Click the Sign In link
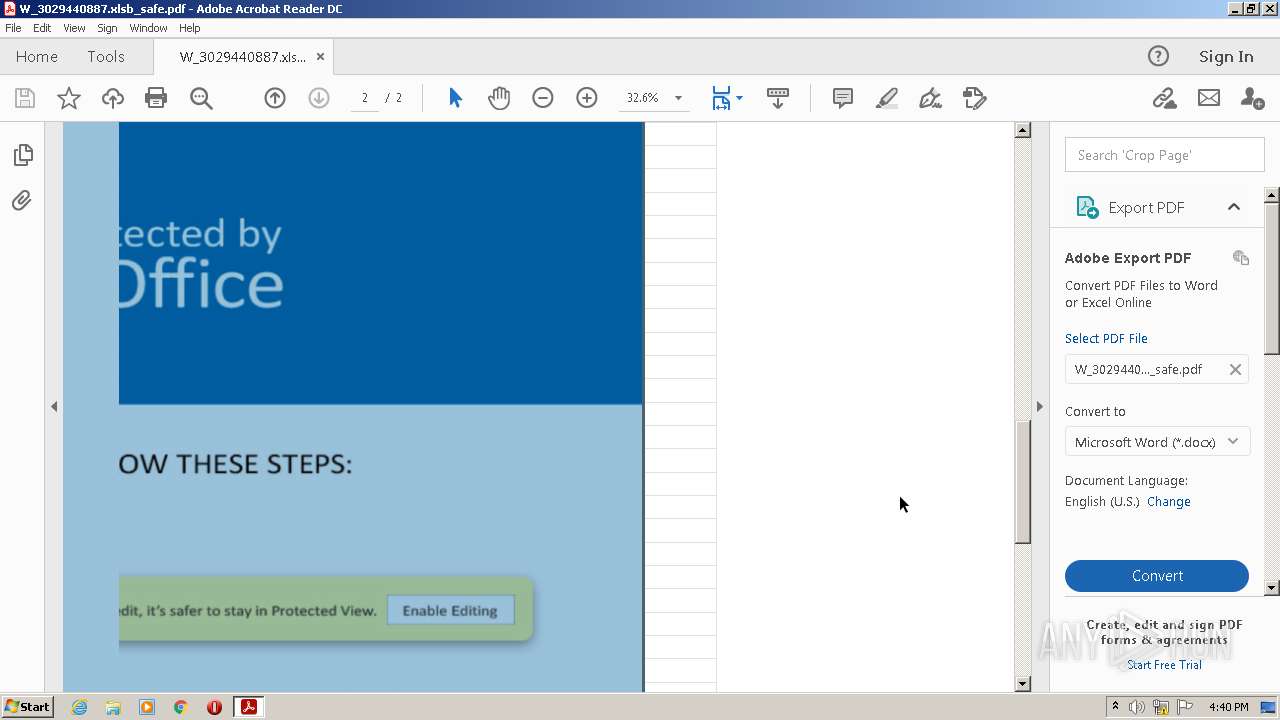 1226,56
